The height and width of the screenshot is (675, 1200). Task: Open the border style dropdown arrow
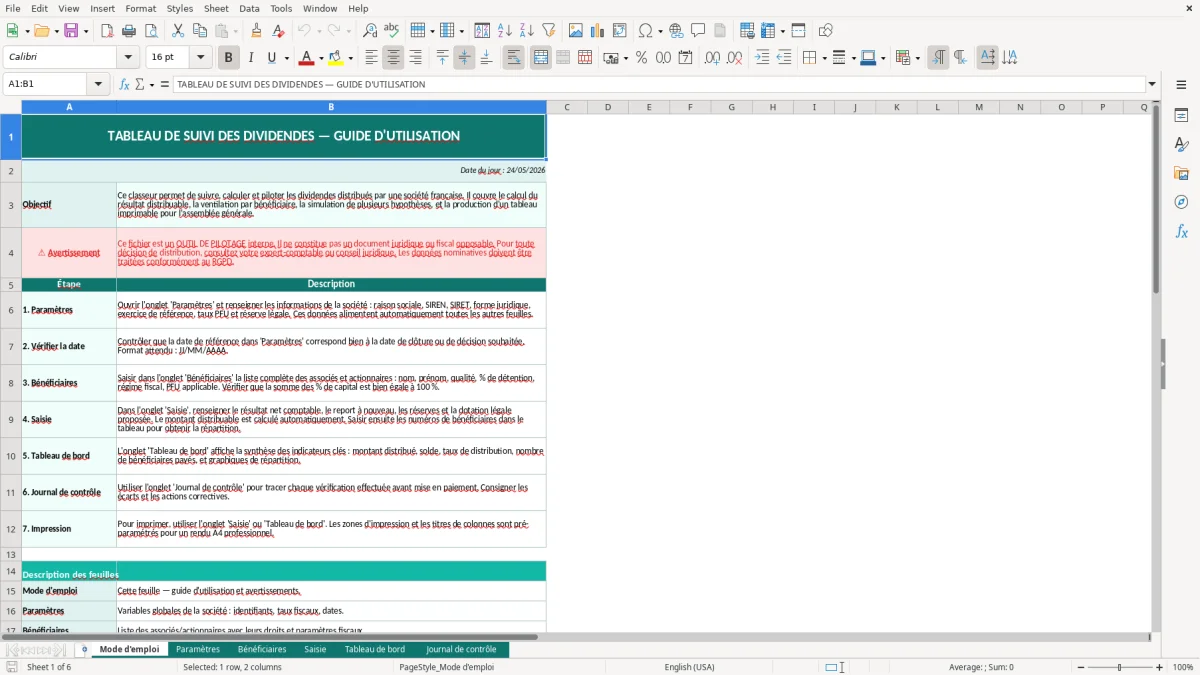click(852, 58)
